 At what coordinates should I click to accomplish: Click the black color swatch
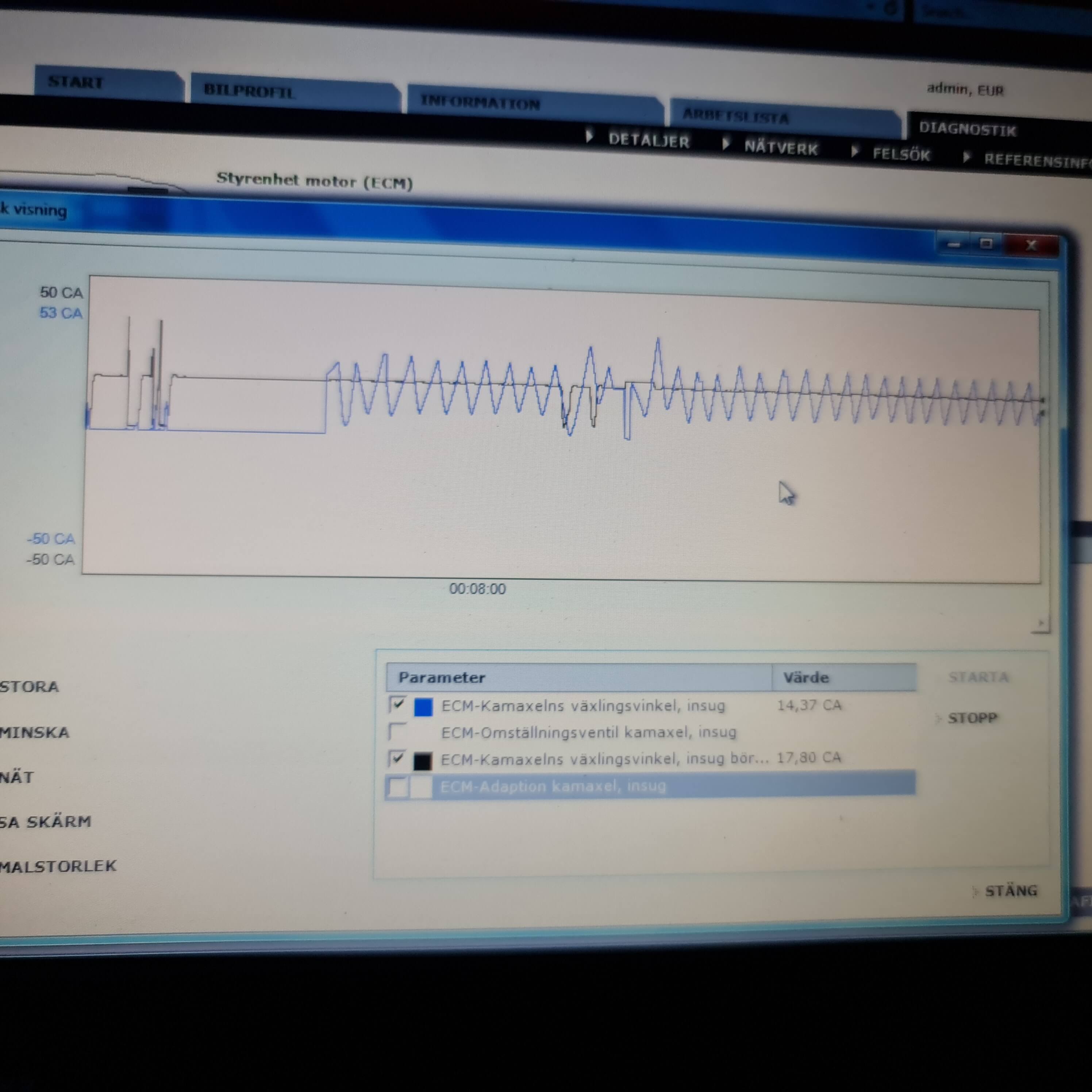[x=423, y=761]
